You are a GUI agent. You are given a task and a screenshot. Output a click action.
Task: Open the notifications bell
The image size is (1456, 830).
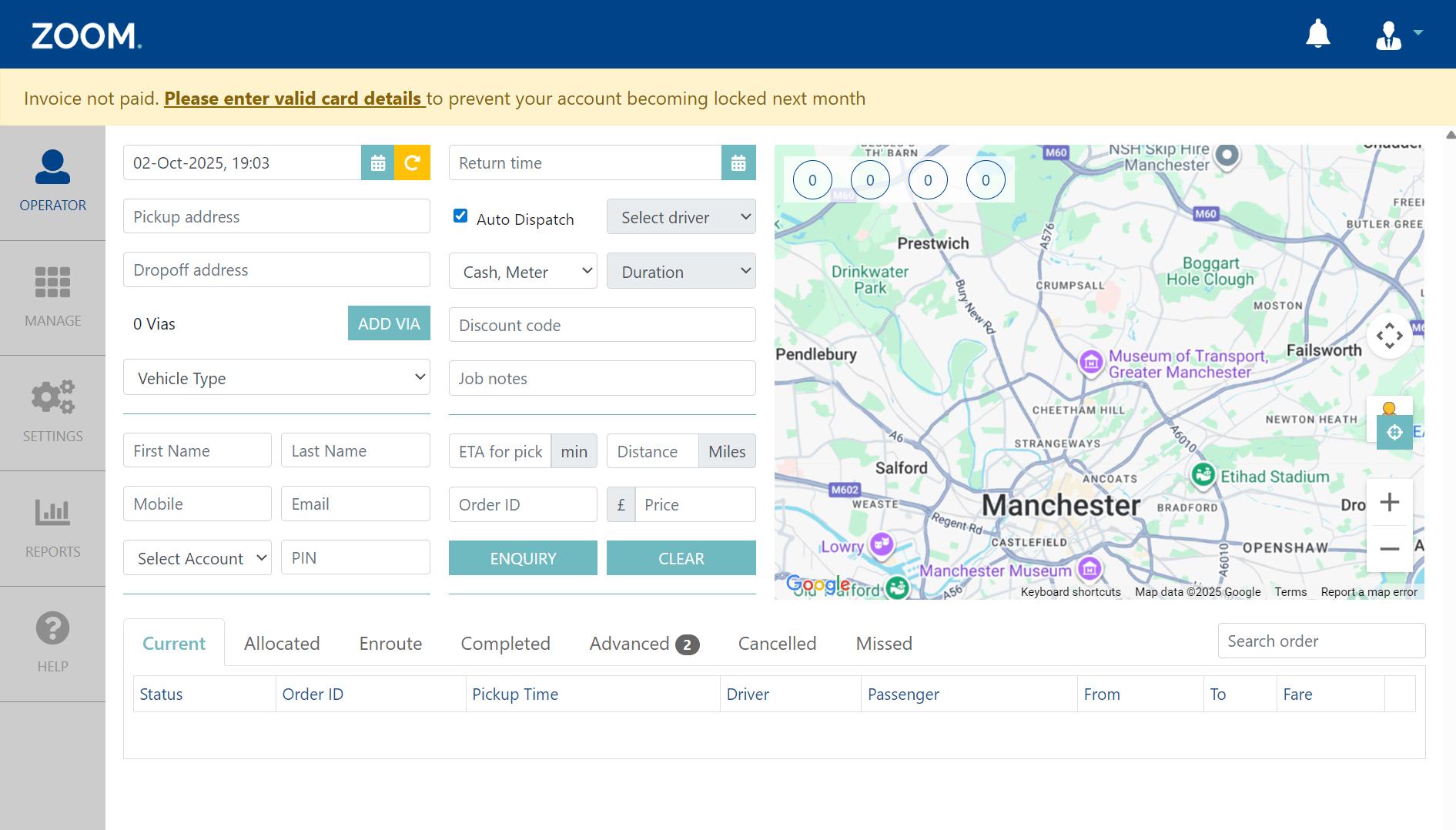coord(1318,34)
